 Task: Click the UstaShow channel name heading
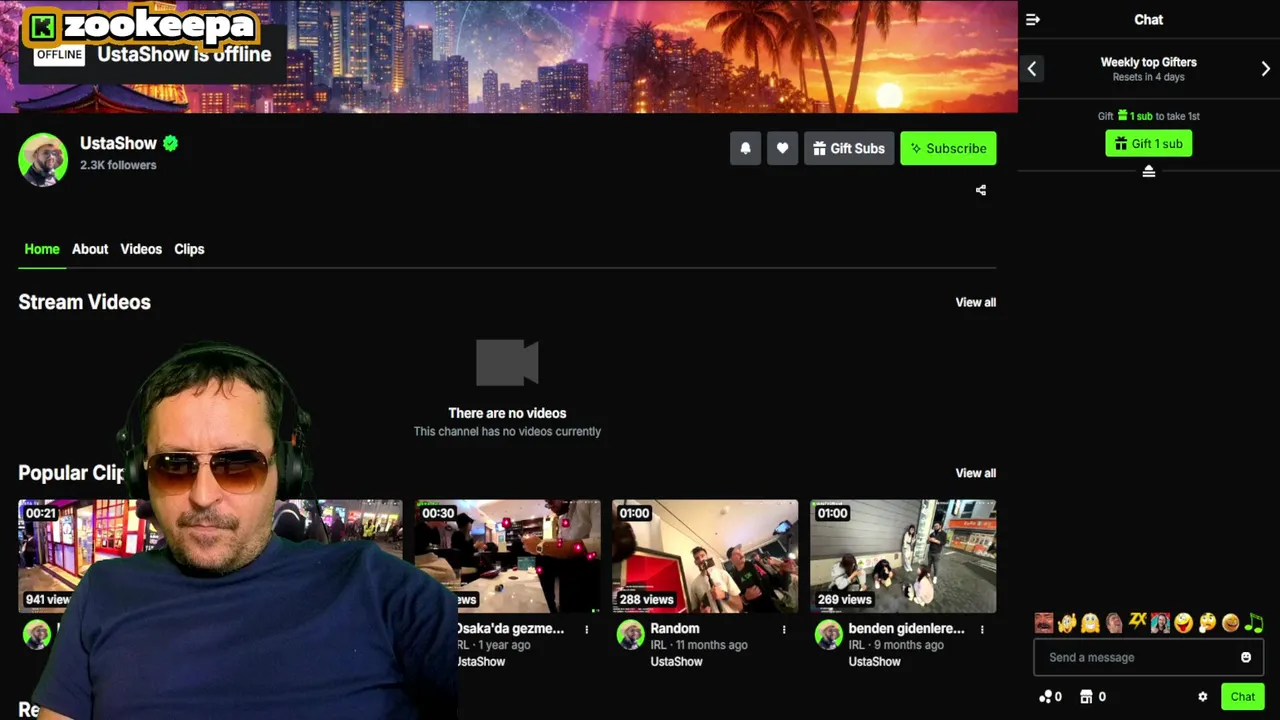(118, 143)
